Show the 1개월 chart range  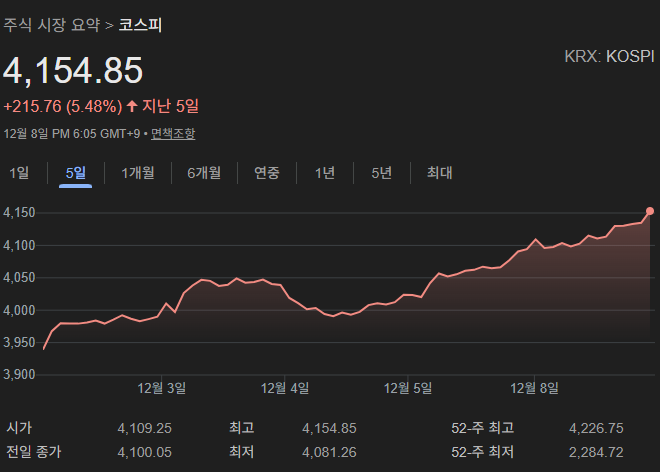138,173
